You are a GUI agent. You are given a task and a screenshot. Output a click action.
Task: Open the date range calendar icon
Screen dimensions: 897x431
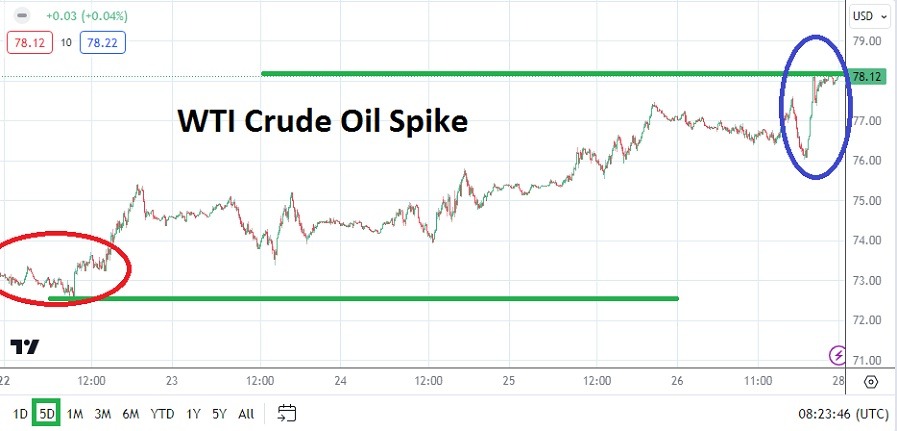tap(287, 413)
